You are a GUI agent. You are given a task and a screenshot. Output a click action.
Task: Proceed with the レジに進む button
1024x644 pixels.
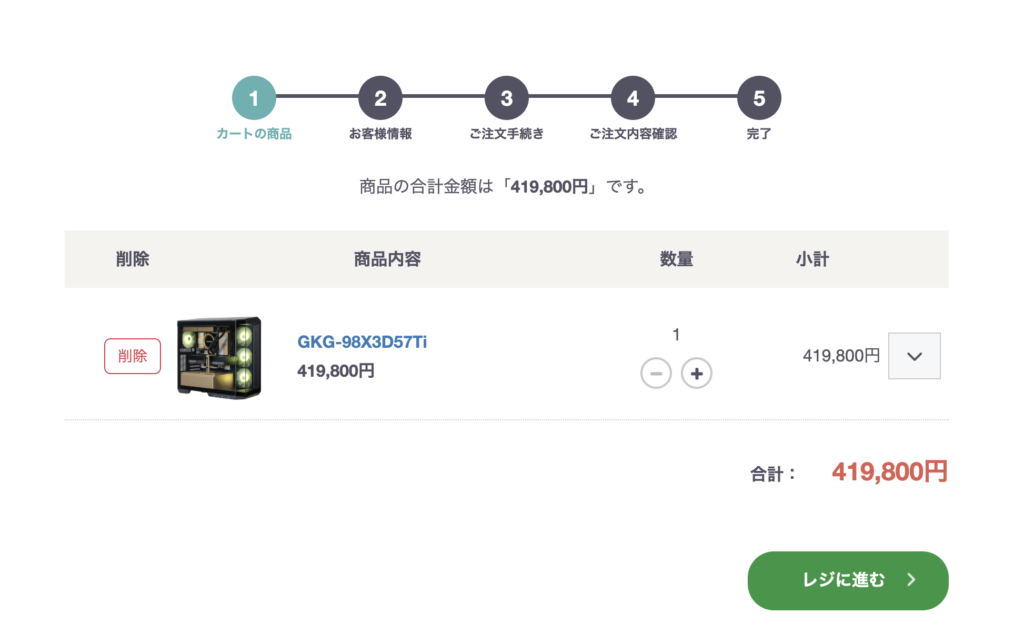(x=847, y=580)
